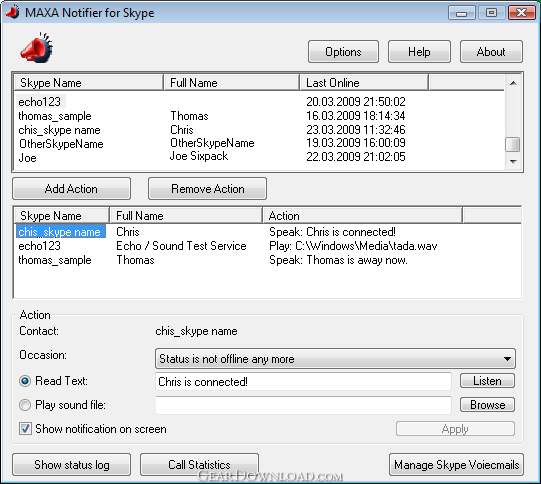The width and height of the screenshot is (541, 484).
Task: Sort actions by Action column header
Action: (362, 216)
